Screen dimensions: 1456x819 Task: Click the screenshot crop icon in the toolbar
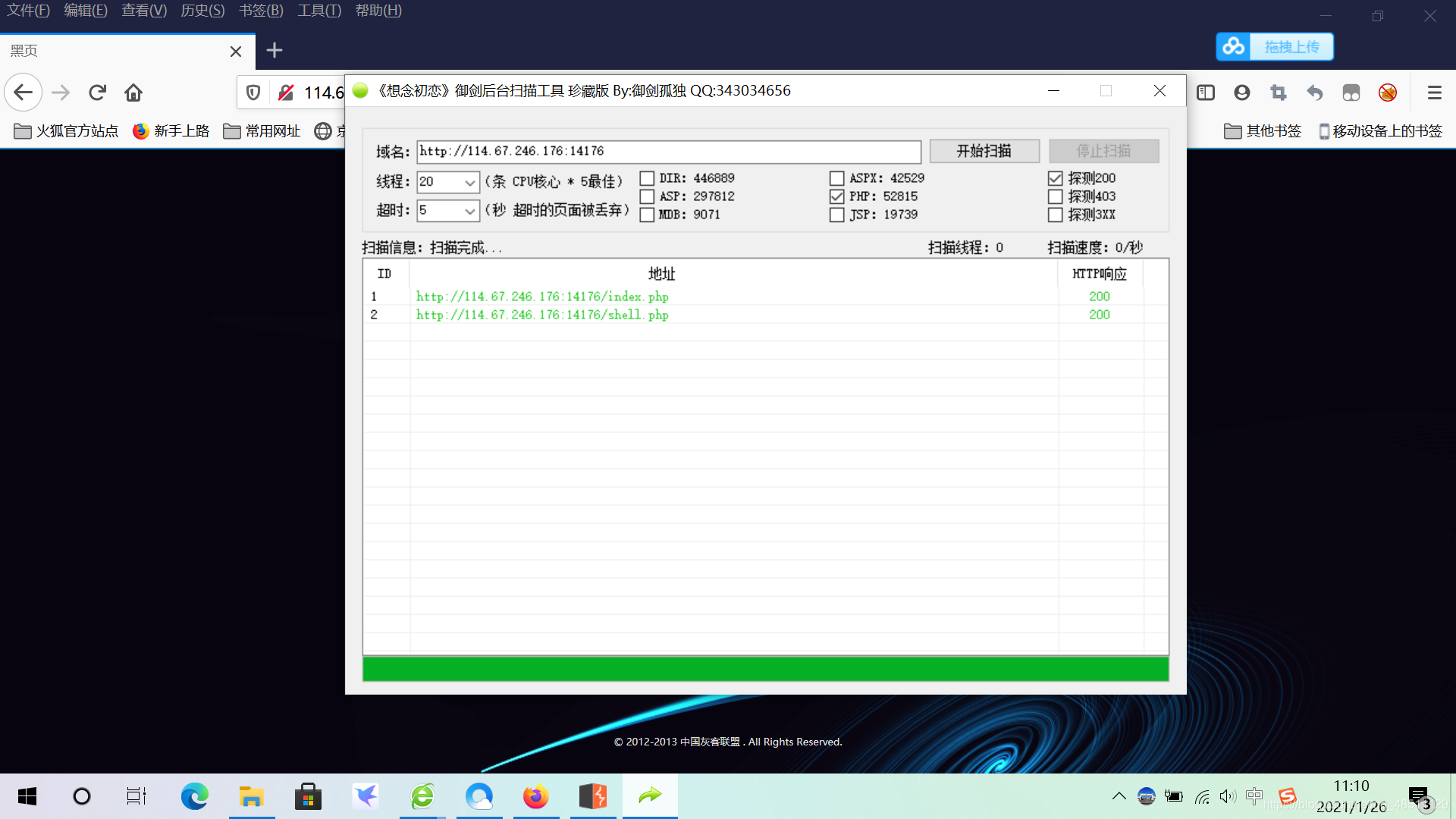click(1279, 93)
